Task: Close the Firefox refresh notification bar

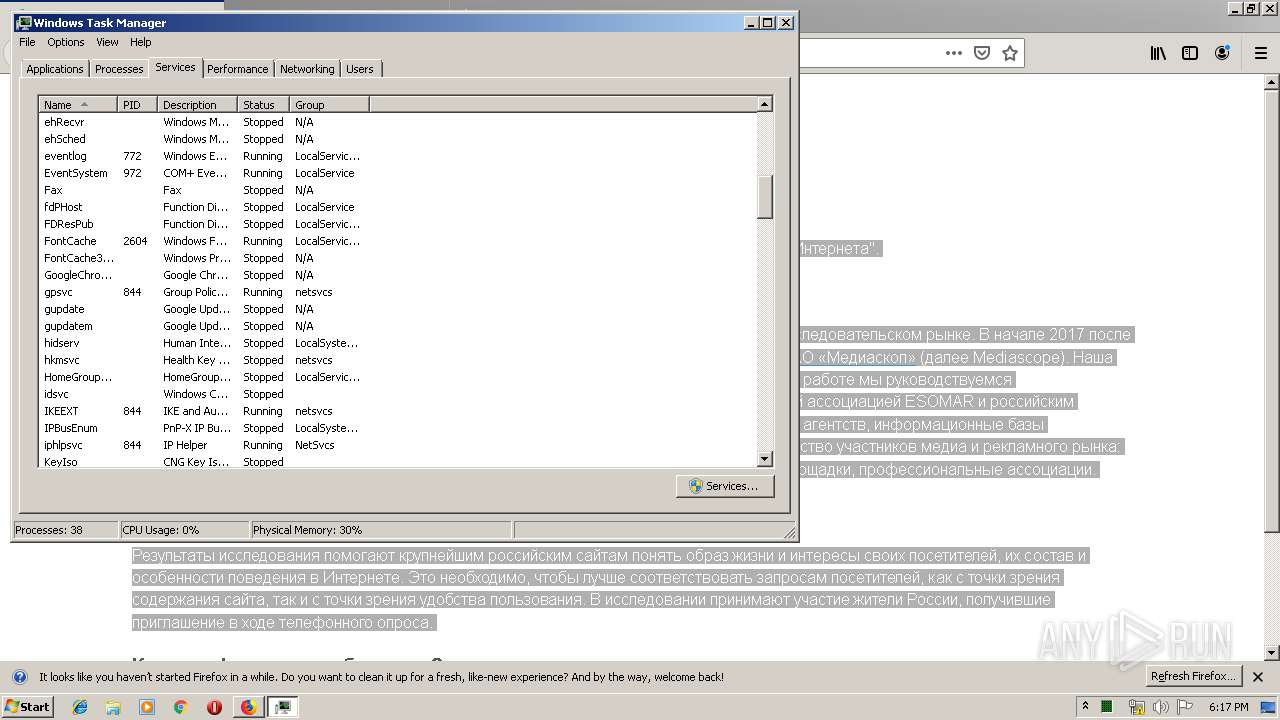Action: [x=1260, y=677]
